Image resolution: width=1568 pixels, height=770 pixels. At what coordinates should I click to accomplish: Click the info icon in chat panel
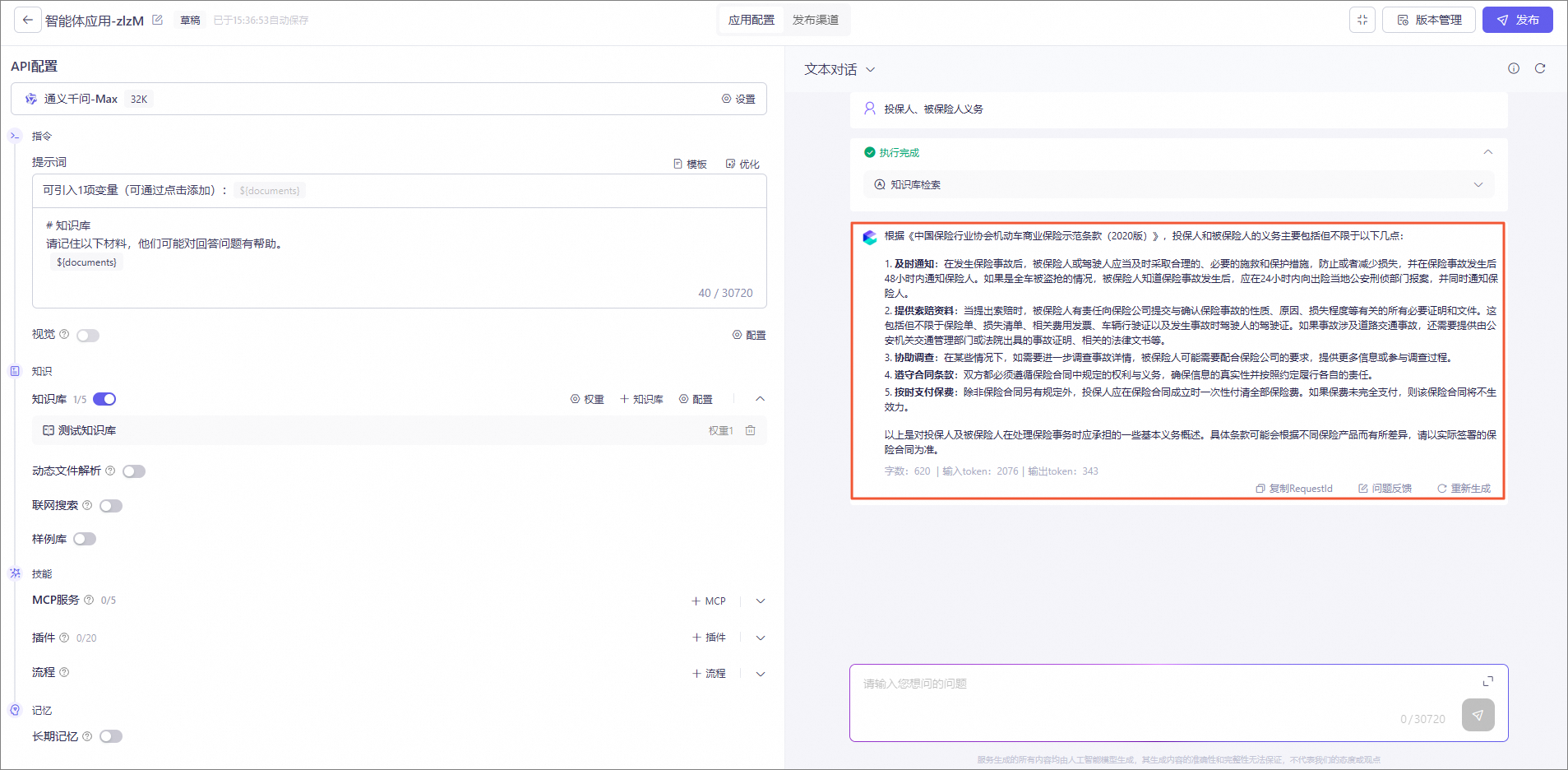click(x=1514, y=68)
